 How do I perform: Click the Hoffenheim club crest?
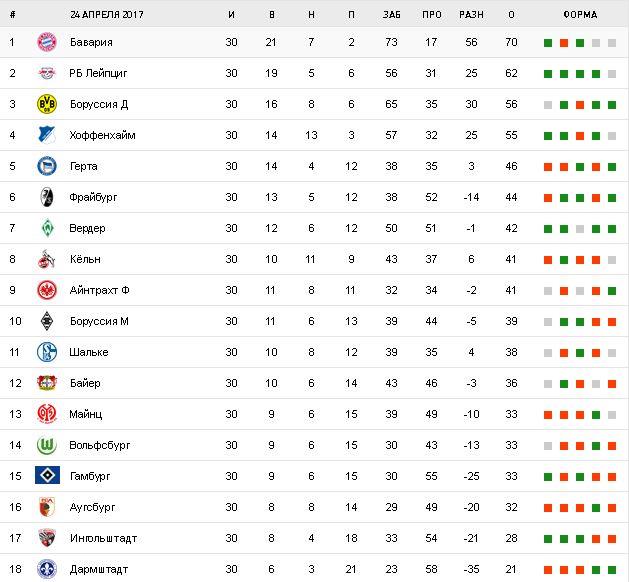[x=45, y=135]
